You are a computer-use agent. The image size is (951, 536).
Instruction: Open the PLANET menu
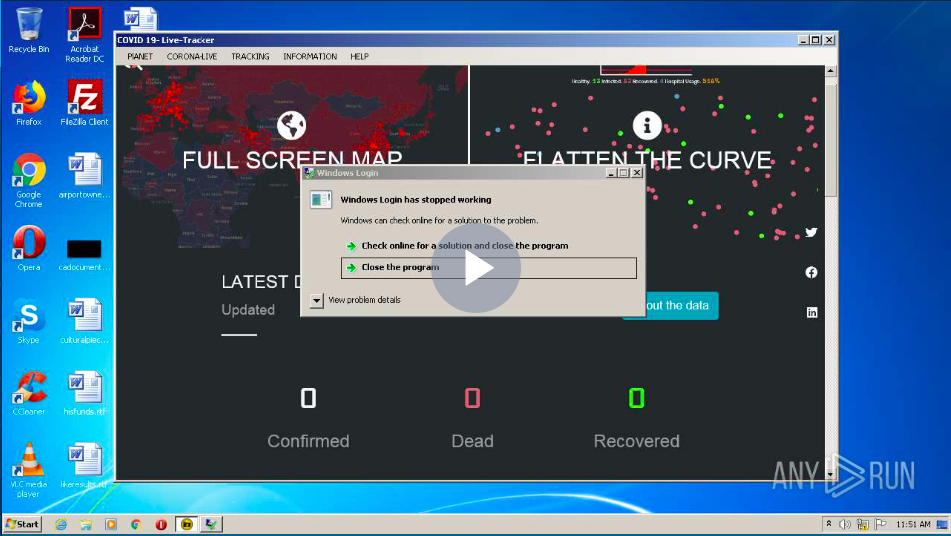[140, 56]
